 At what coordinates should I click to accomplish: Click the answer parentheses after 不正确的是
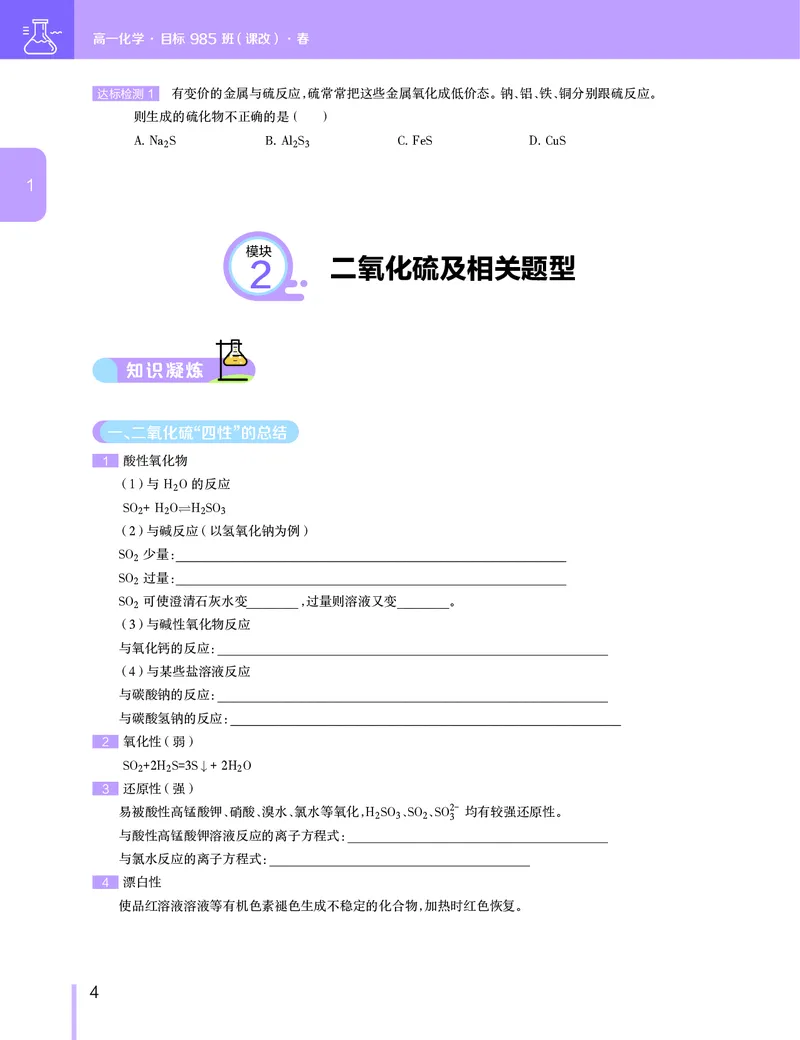[310, 117]
